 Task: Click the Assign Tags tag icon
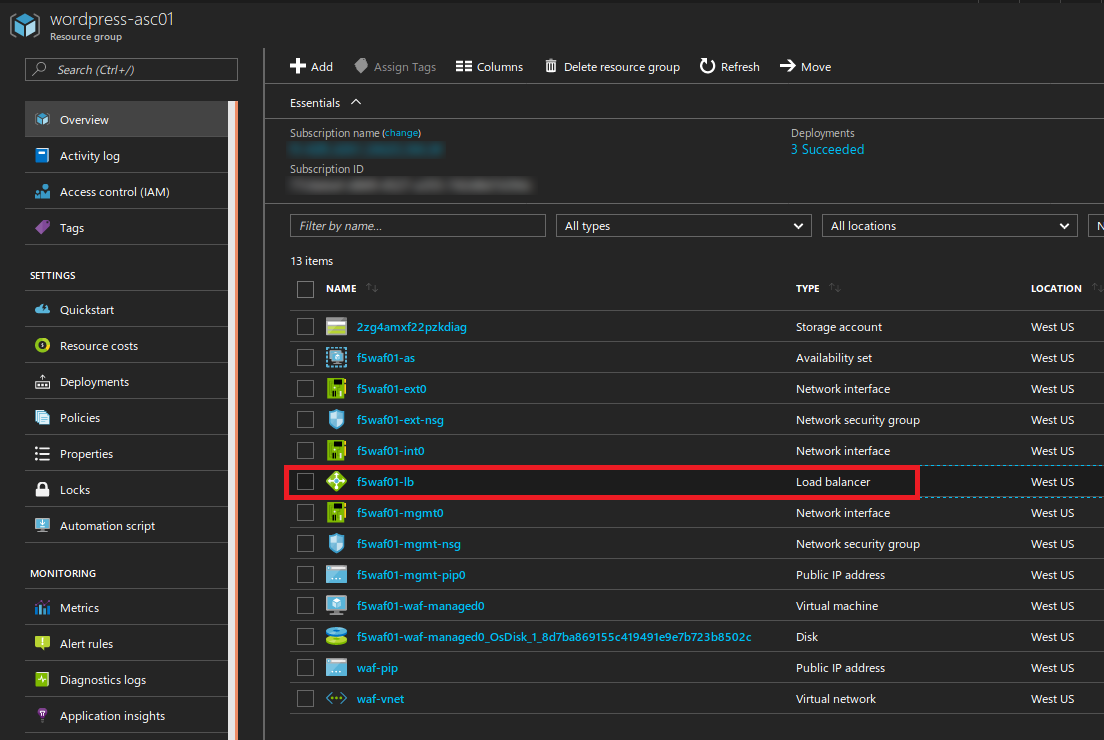click(x=361, y=65)
